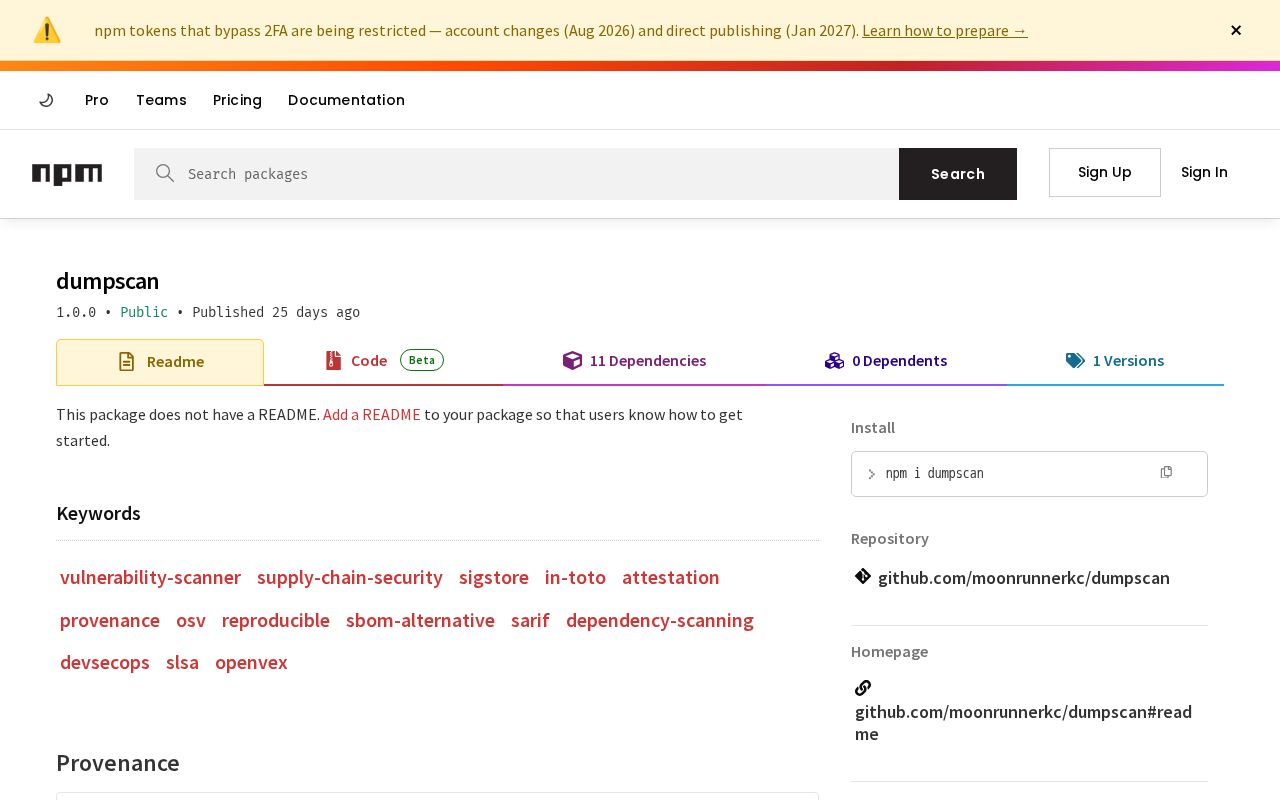1280x800 pixels.
Task: Select the in-toto keyword
Action: pyautogui.click(x=575, y=577)
